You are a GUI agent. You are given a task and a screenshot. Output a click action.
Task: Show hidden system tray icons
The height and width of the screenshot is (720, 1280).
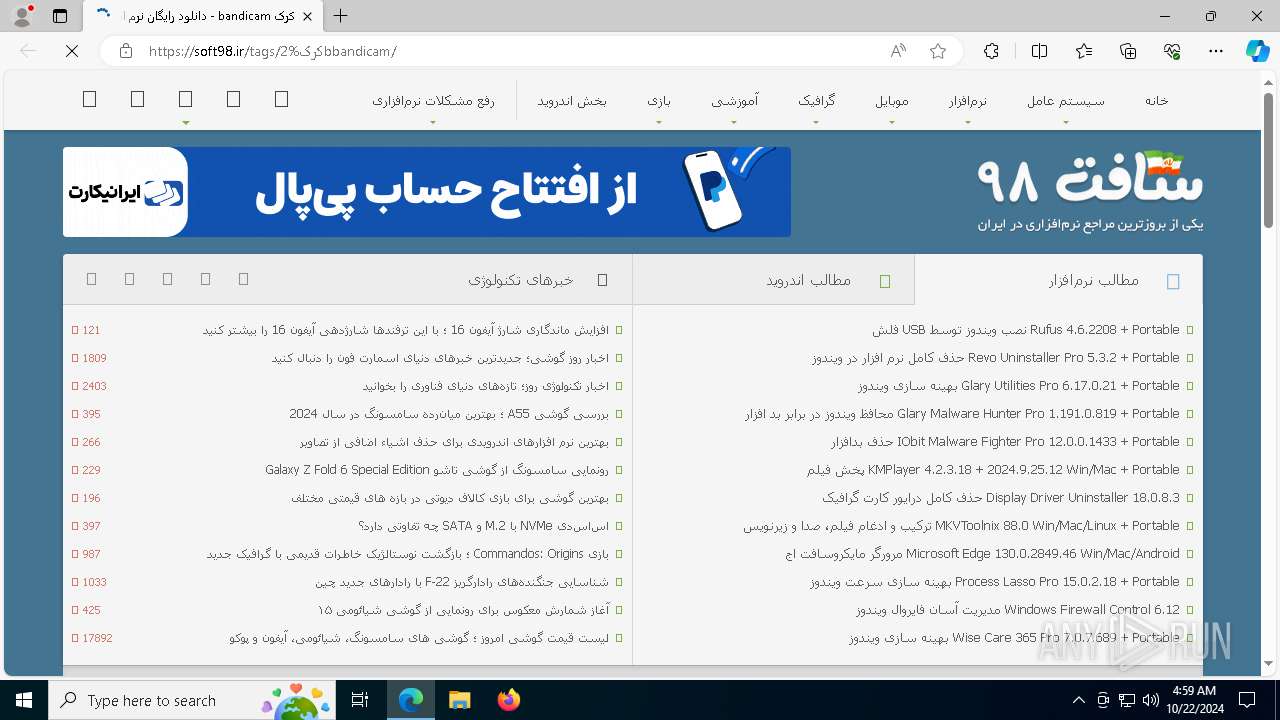1078,700
